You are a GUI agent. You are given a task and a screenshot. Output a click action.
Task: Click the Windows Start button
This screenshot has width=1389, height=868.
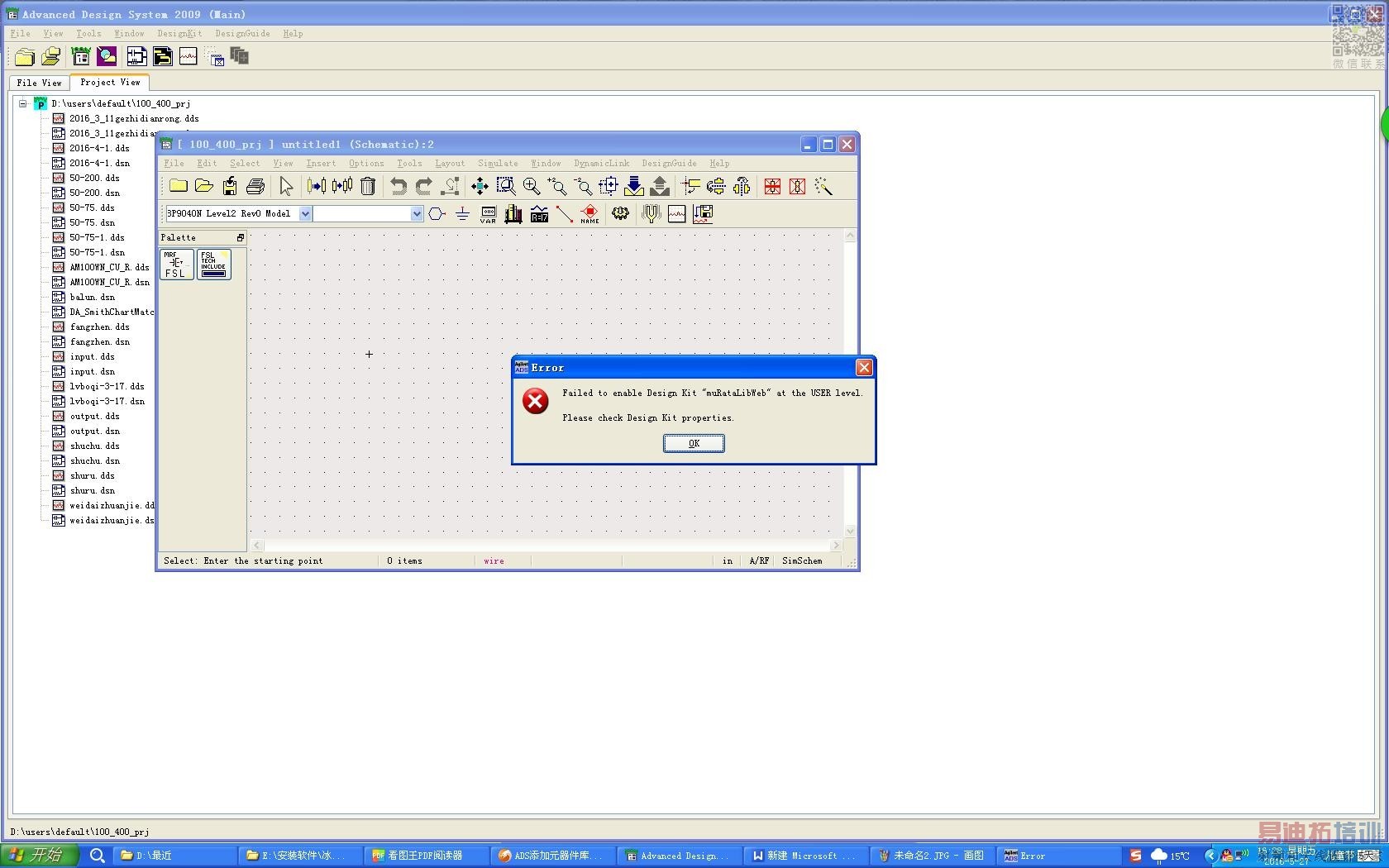pyautogui.click(x=39, y=856)
